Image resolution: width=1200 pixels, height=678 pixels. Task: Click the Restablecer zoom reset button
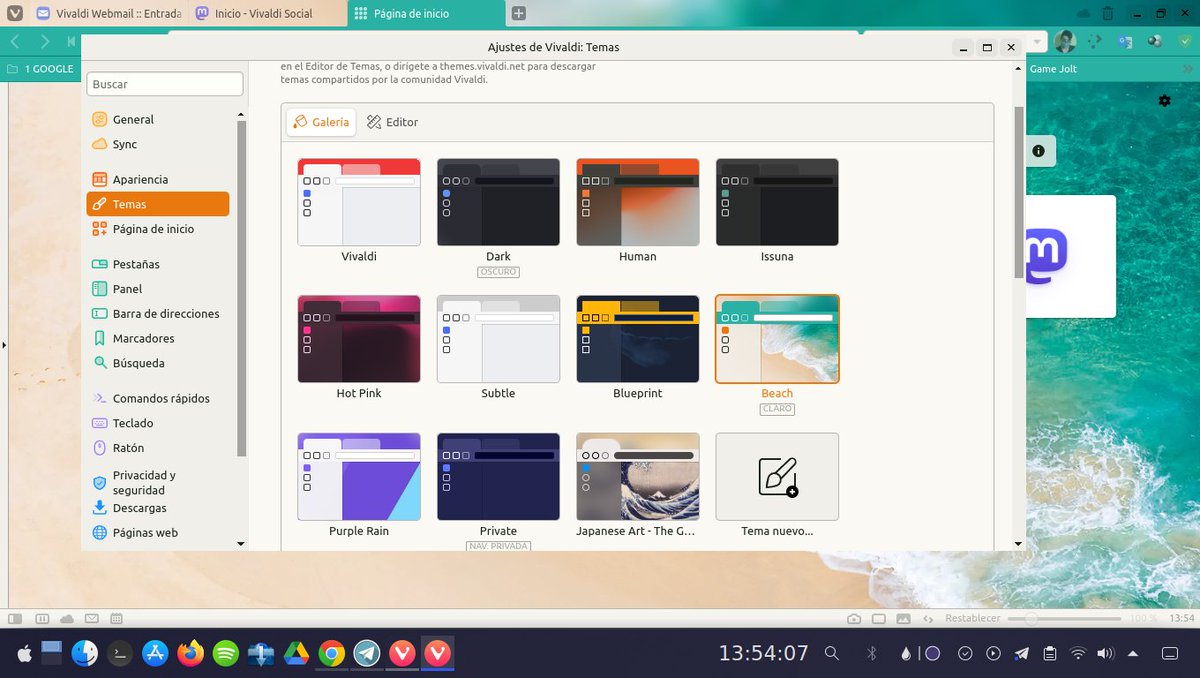pyautogui.click(x=972, y=618)
